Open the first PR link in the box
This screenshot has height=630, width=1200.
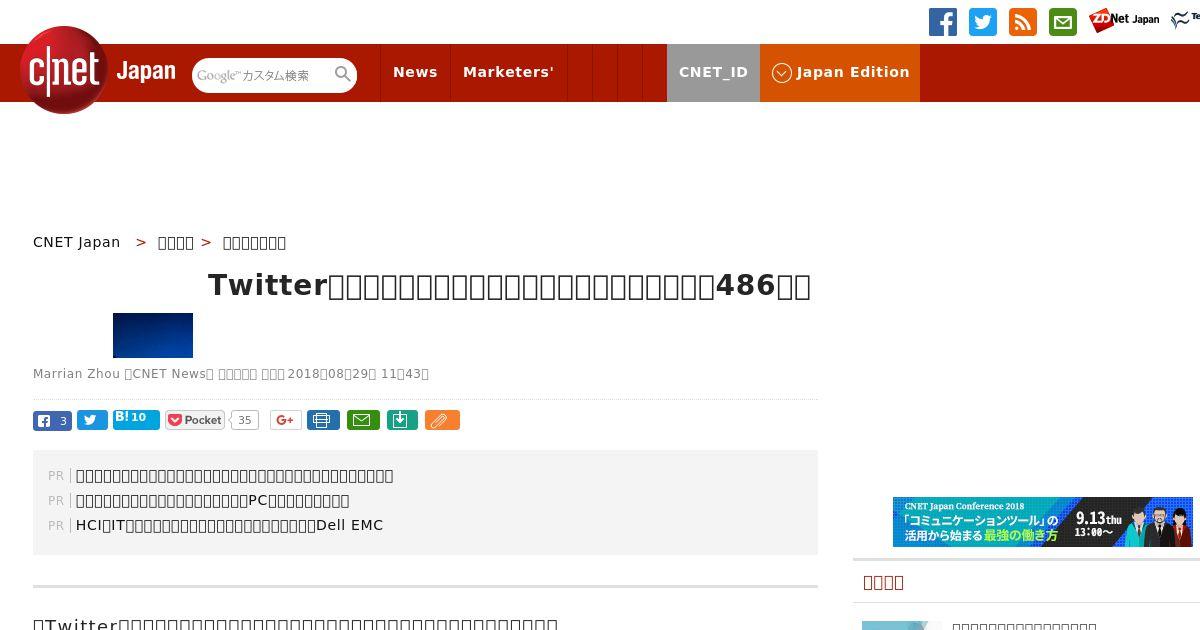[234, 475]
